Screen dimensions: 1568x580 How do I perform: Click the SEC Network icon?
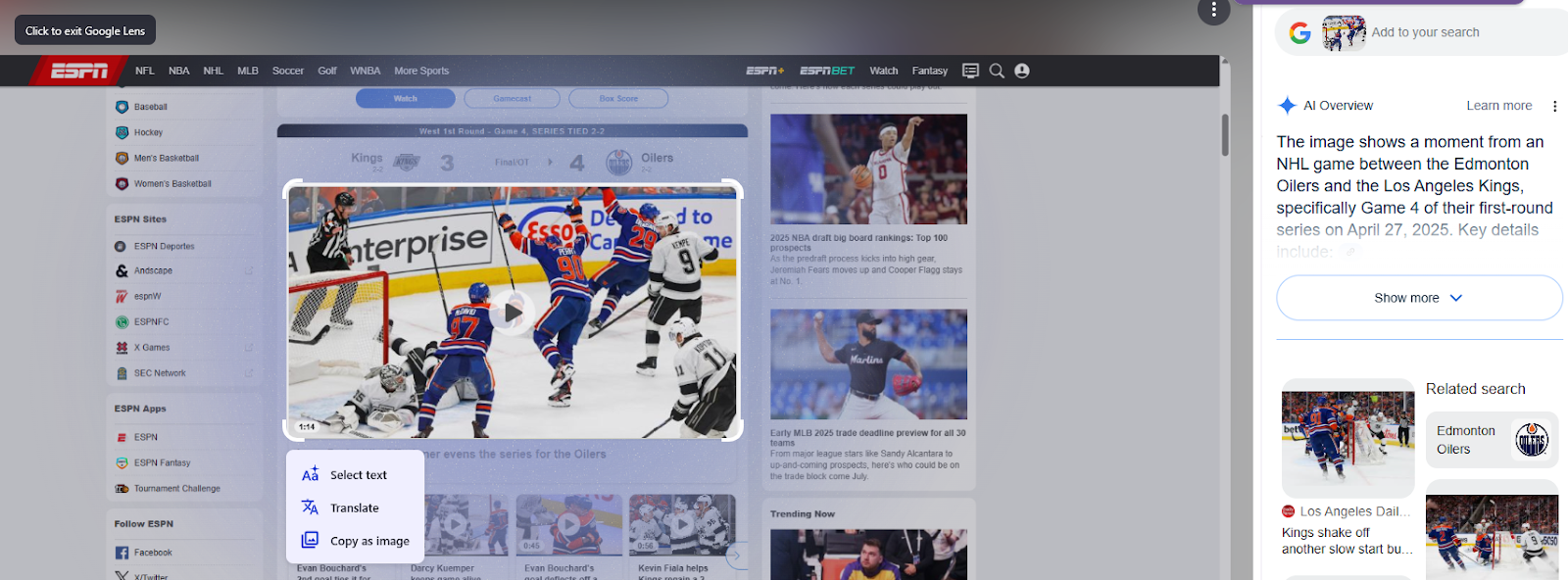click(122, 373)
